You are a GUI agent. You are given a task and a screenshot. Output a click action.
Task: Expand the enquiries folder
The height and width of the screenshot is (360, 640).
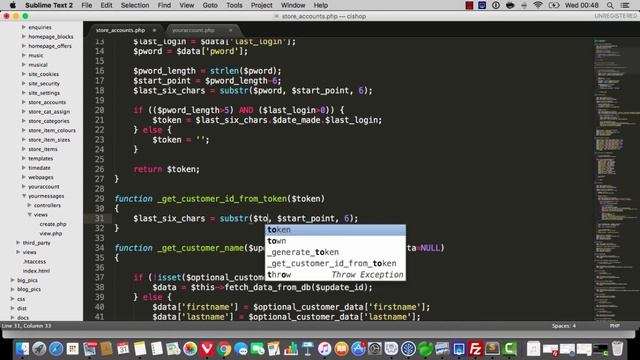tap(24, 27)
